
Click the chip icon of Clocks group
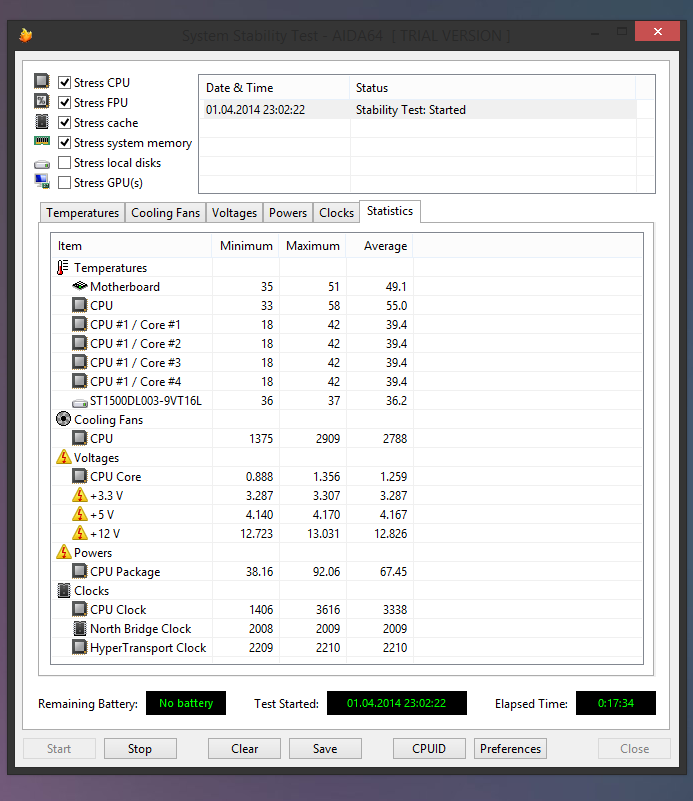coord(63,590)
